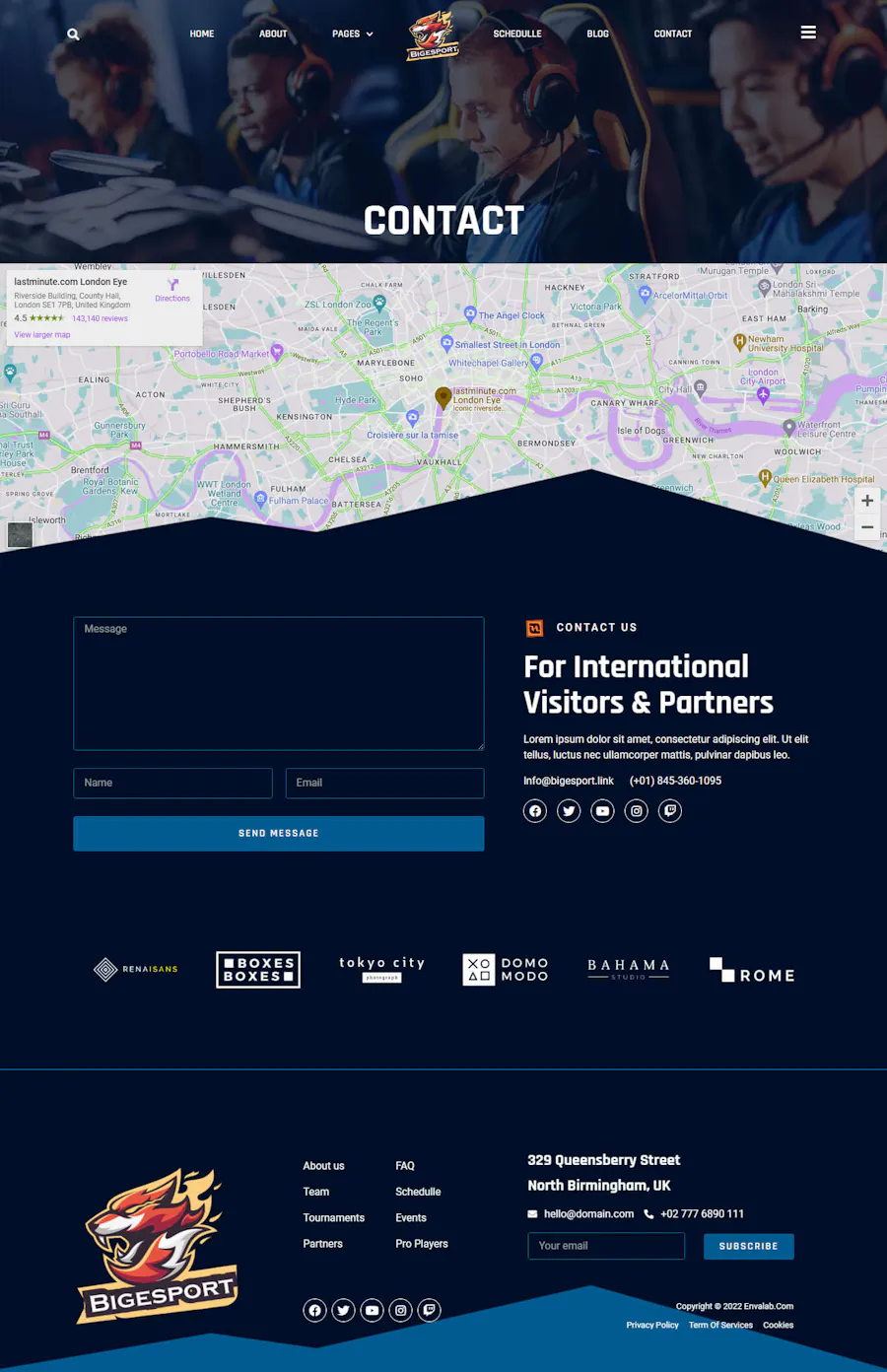Focus the Your email subscribe field

(606, 1246)
